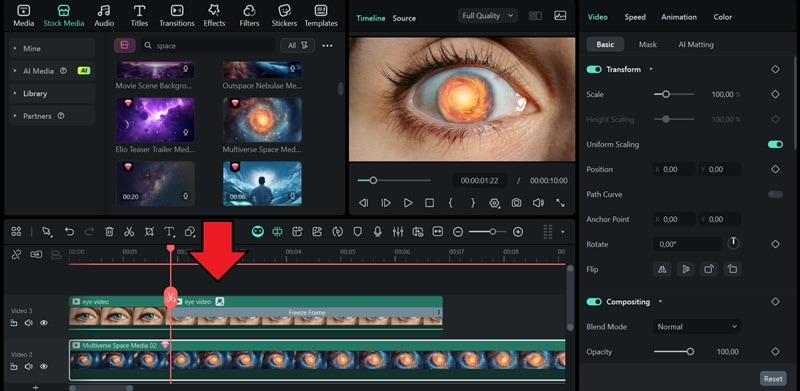The height and width of the screenshot is (391, 800).
Task: Click the mark in bracket icon
Action: coord(451,203)
